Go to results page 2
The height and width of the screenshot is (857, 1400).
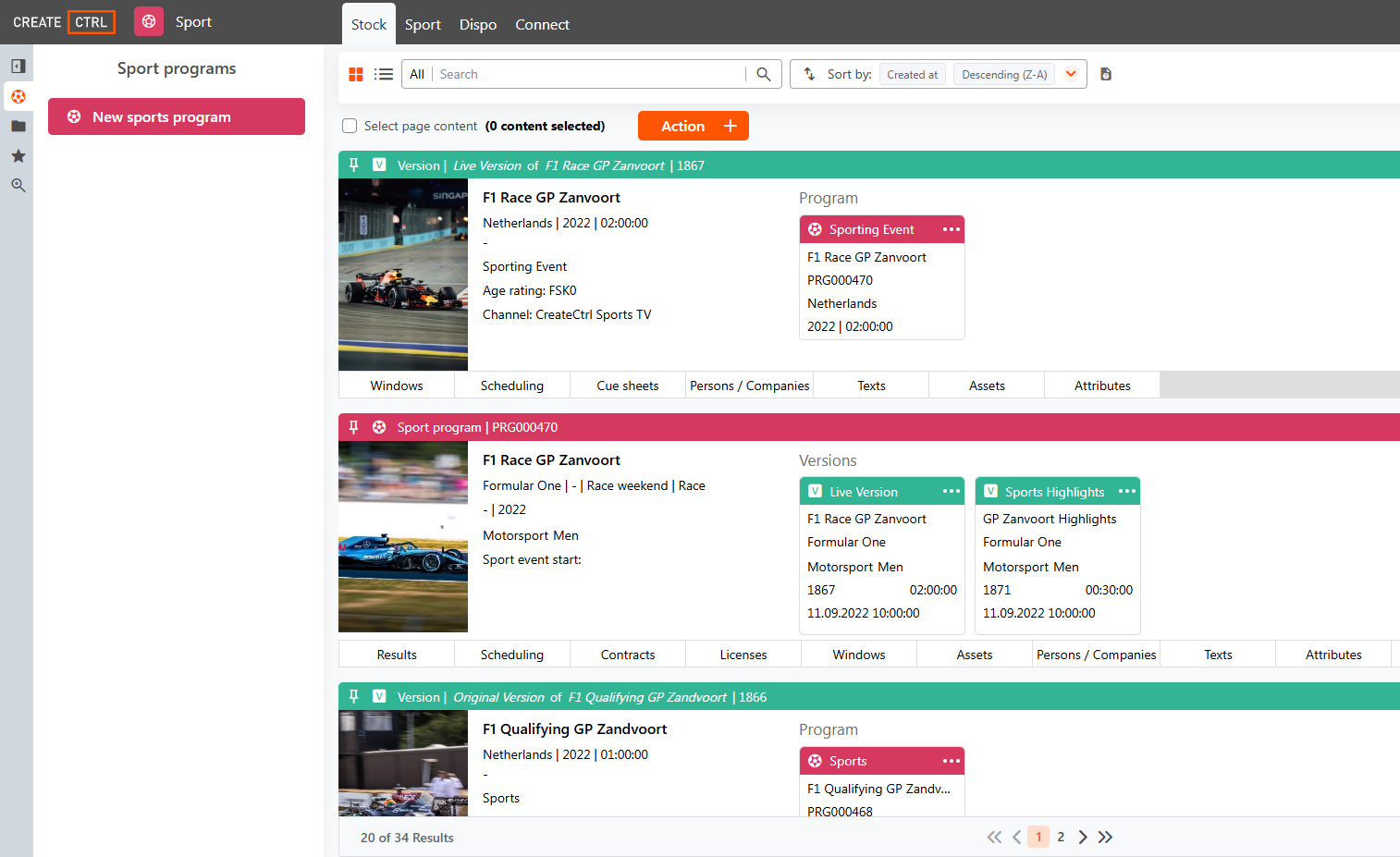coord(1061,837)
